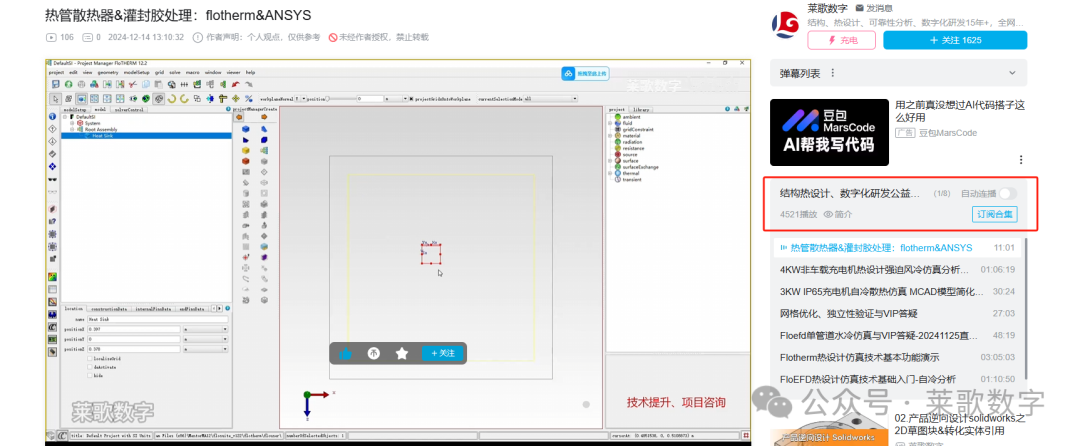Toggle the projectGridOntoWorkplane checkbox
The width and height of the screenshot is (1080, 446).
coord(411,98)
